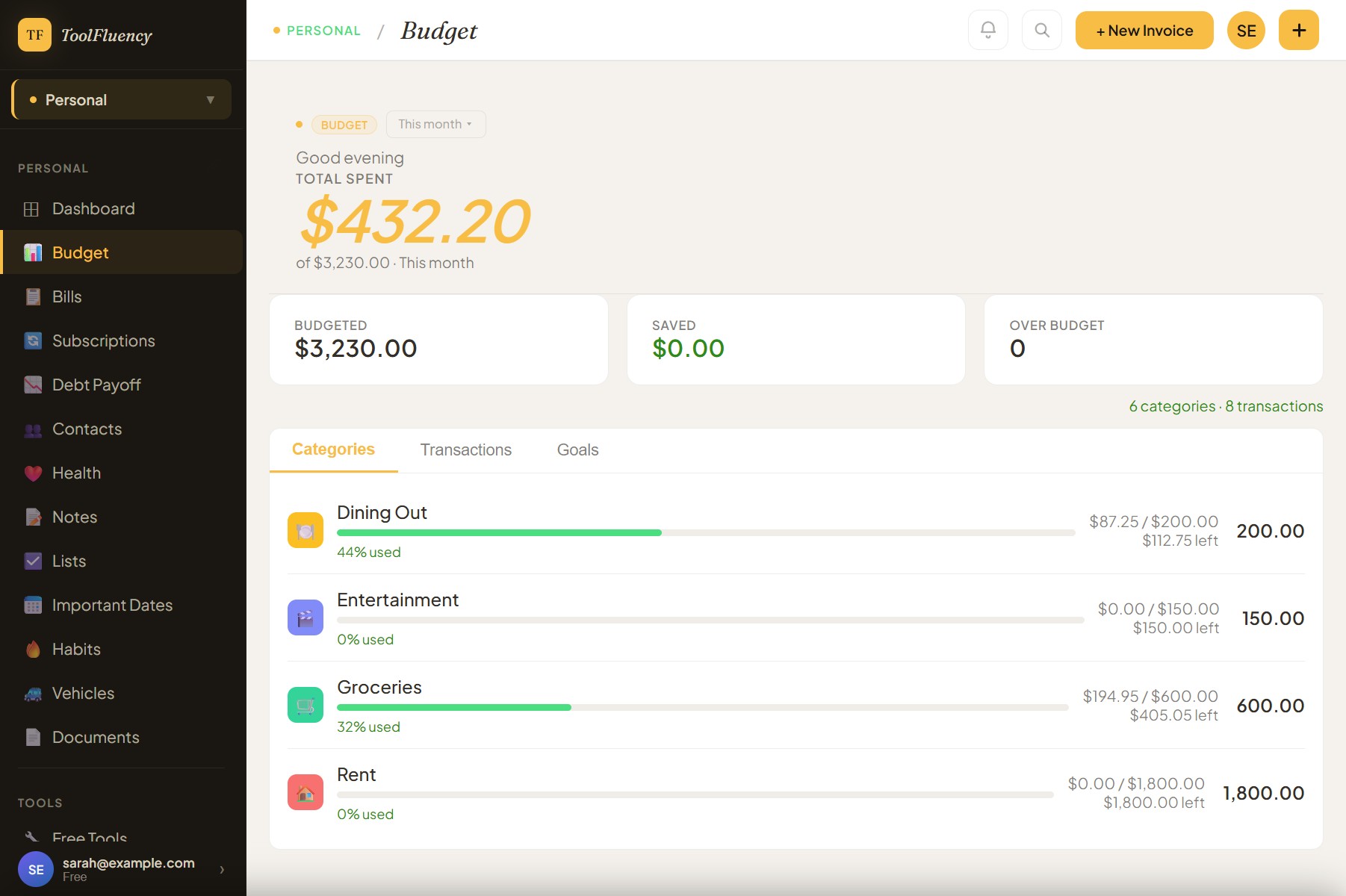Click the Important Dates calendar icon

tap(33, 605)
